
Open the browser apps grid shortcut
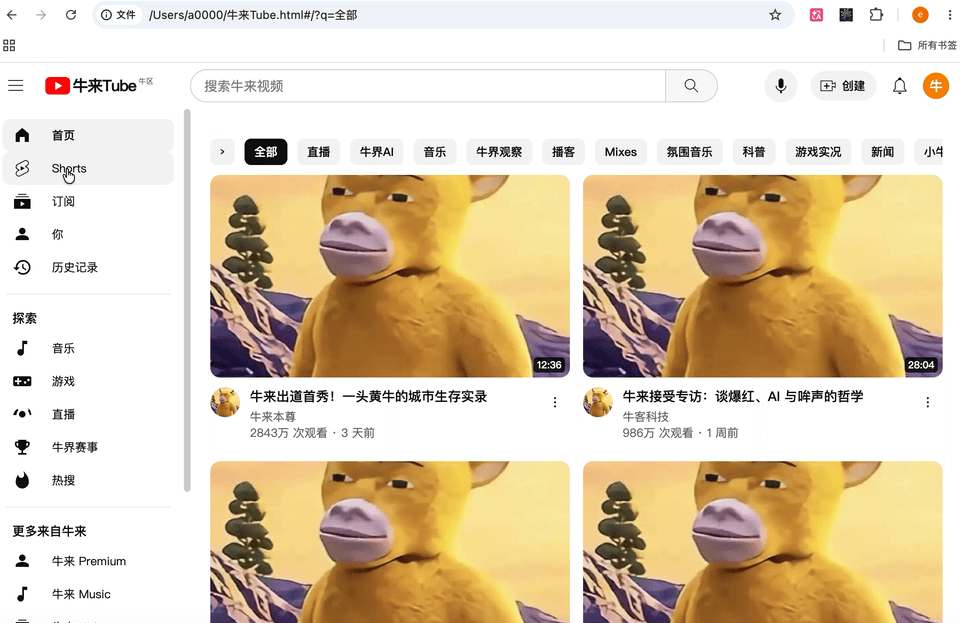tap(9, 45)
